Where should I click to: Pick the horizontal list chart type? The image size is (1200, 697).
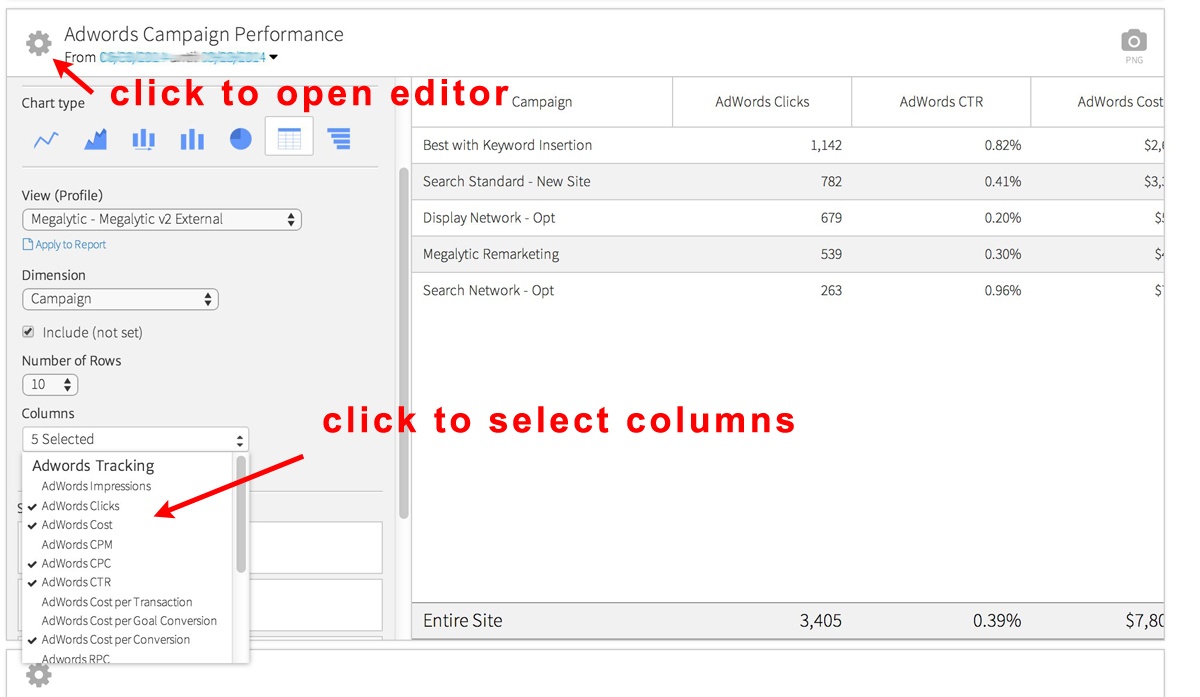click(x=339, y=139)
